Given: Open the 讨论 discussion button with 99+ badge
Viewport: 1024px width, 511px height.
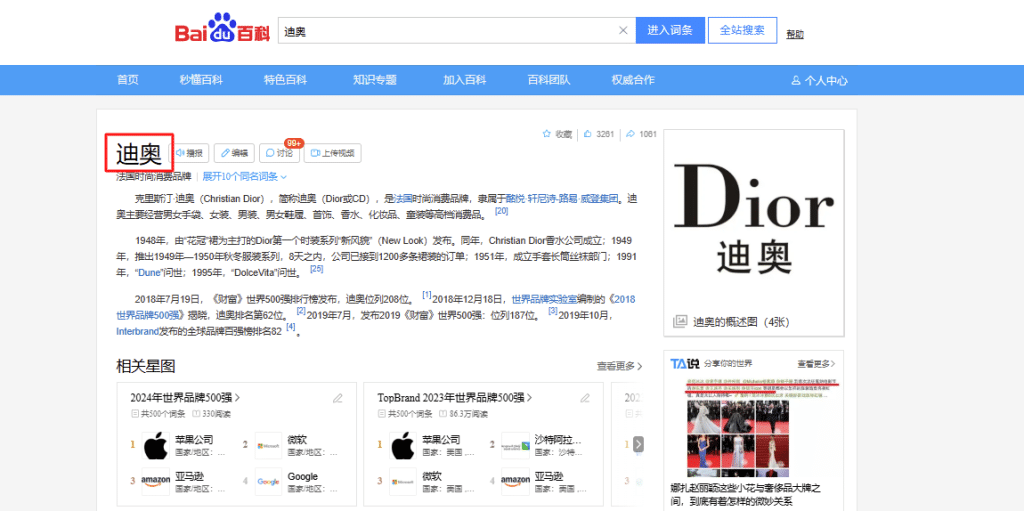Looking at the screenshot, I should (280, 153).
